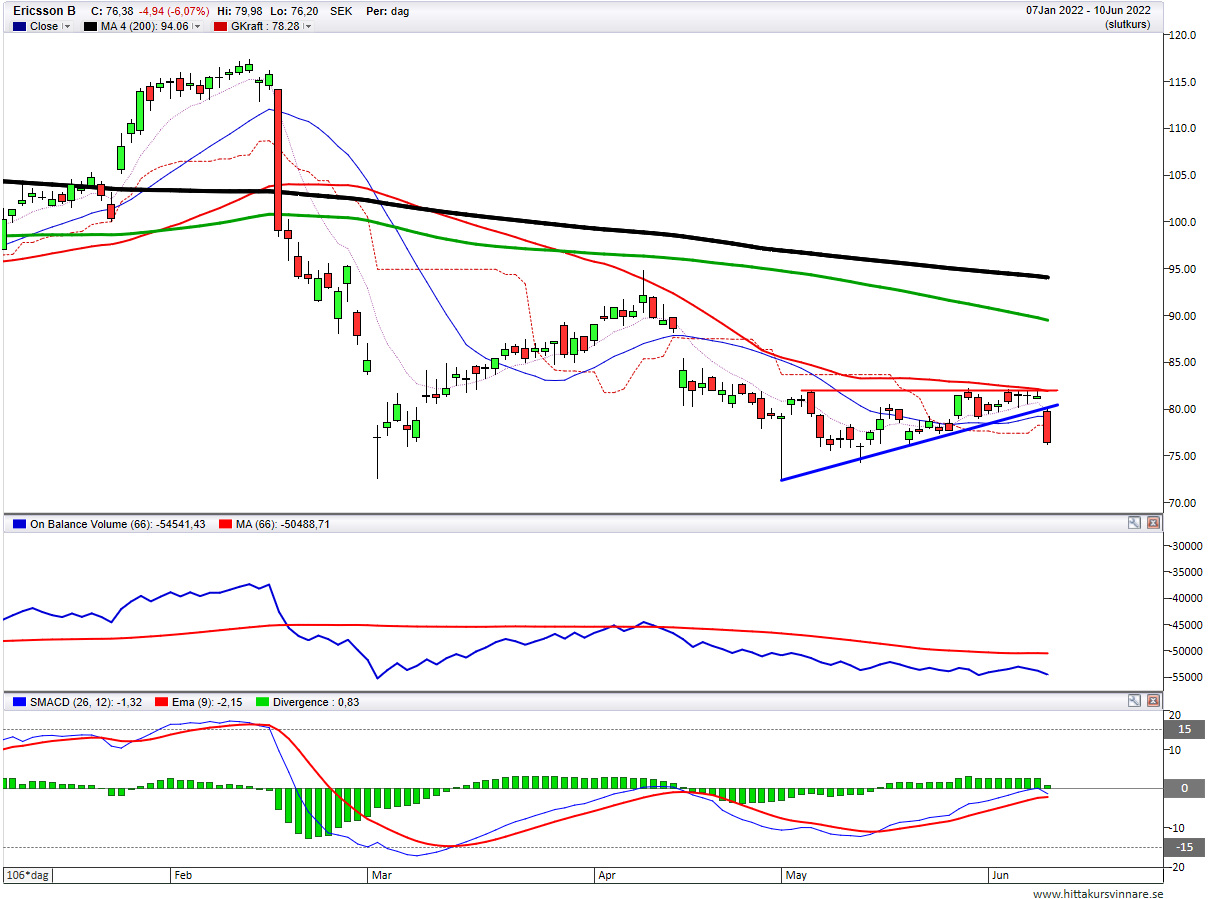Click the black MA 4 (200) color swatch
The height and width of the screenshot is (899, 1208).
point(90,27)
